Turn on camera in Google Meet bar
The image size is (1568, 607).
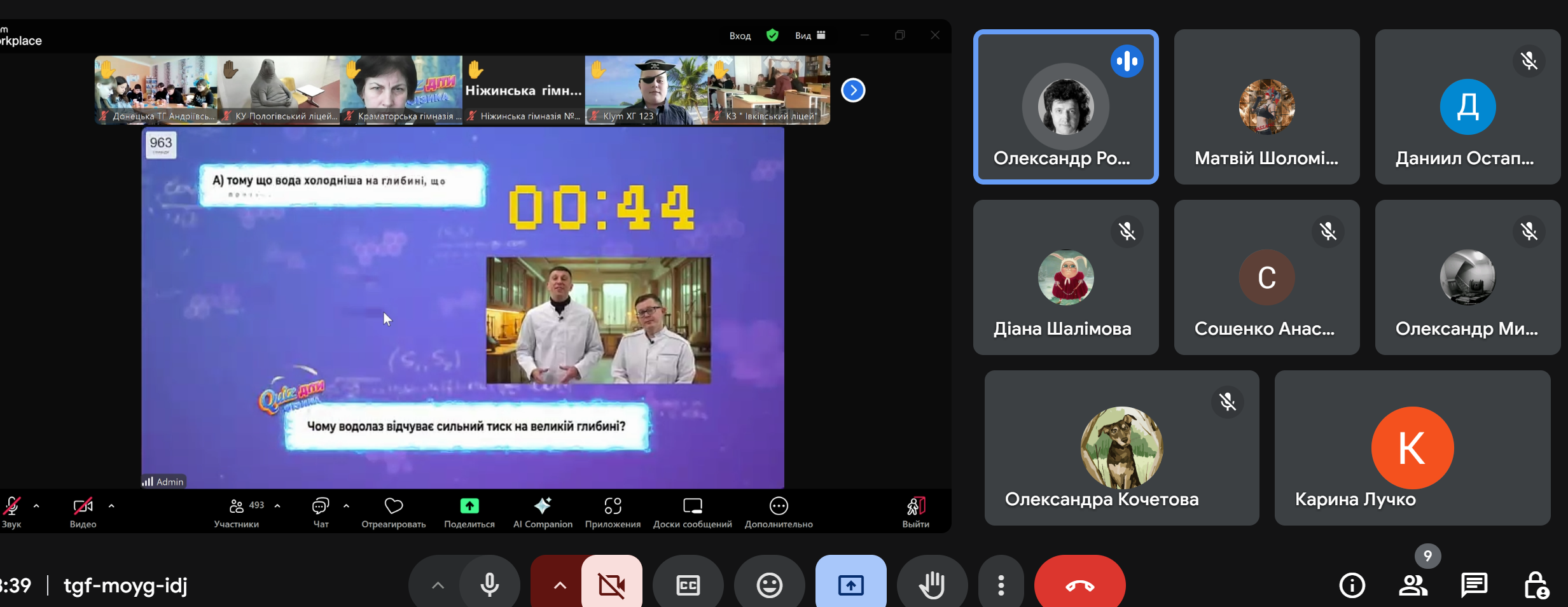611,585
